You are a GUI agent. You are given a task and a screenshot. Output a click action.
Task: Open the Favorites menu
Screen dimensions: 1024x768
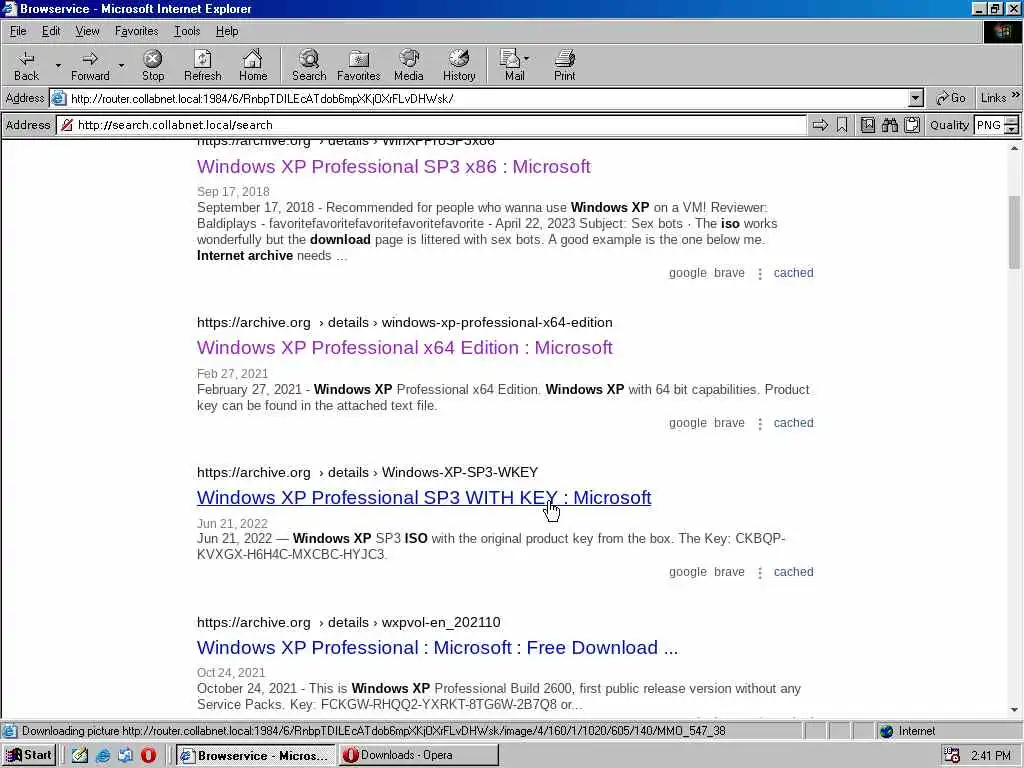pos(136,31)
